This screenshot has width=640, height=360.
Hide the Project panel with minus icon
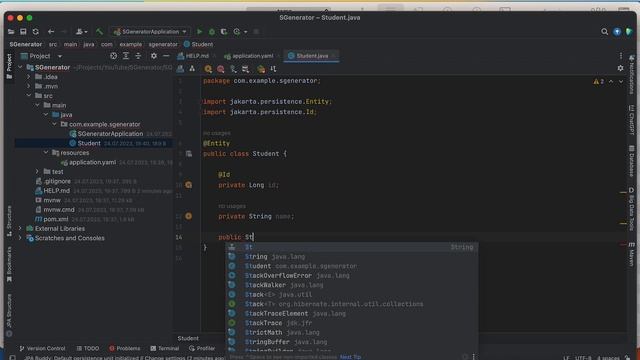(x=166, y=56)
